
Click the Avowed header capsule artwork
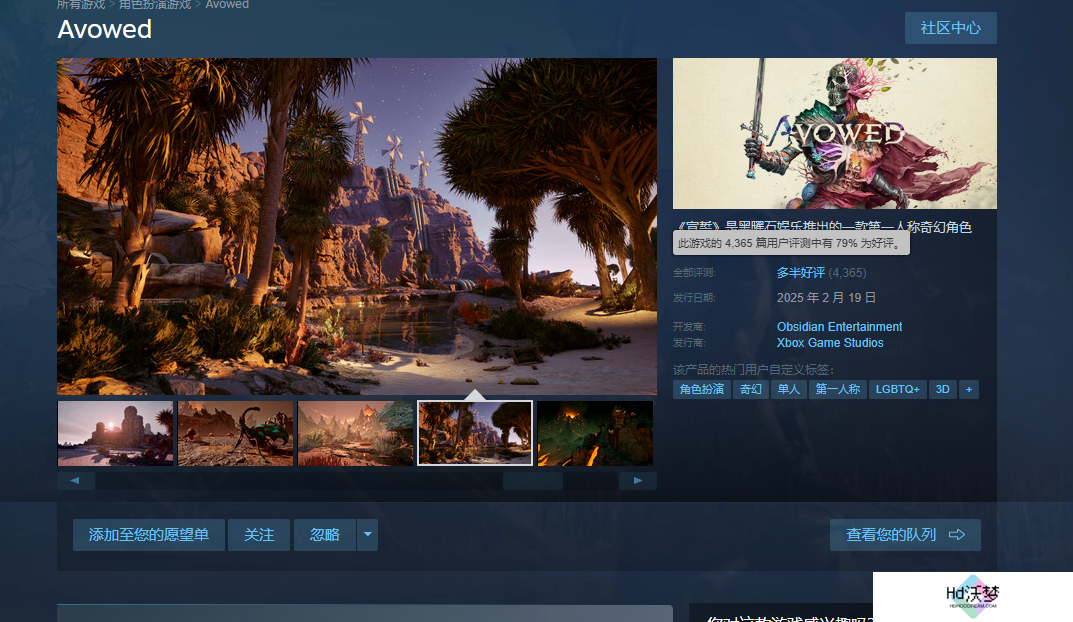pos(834,133)
